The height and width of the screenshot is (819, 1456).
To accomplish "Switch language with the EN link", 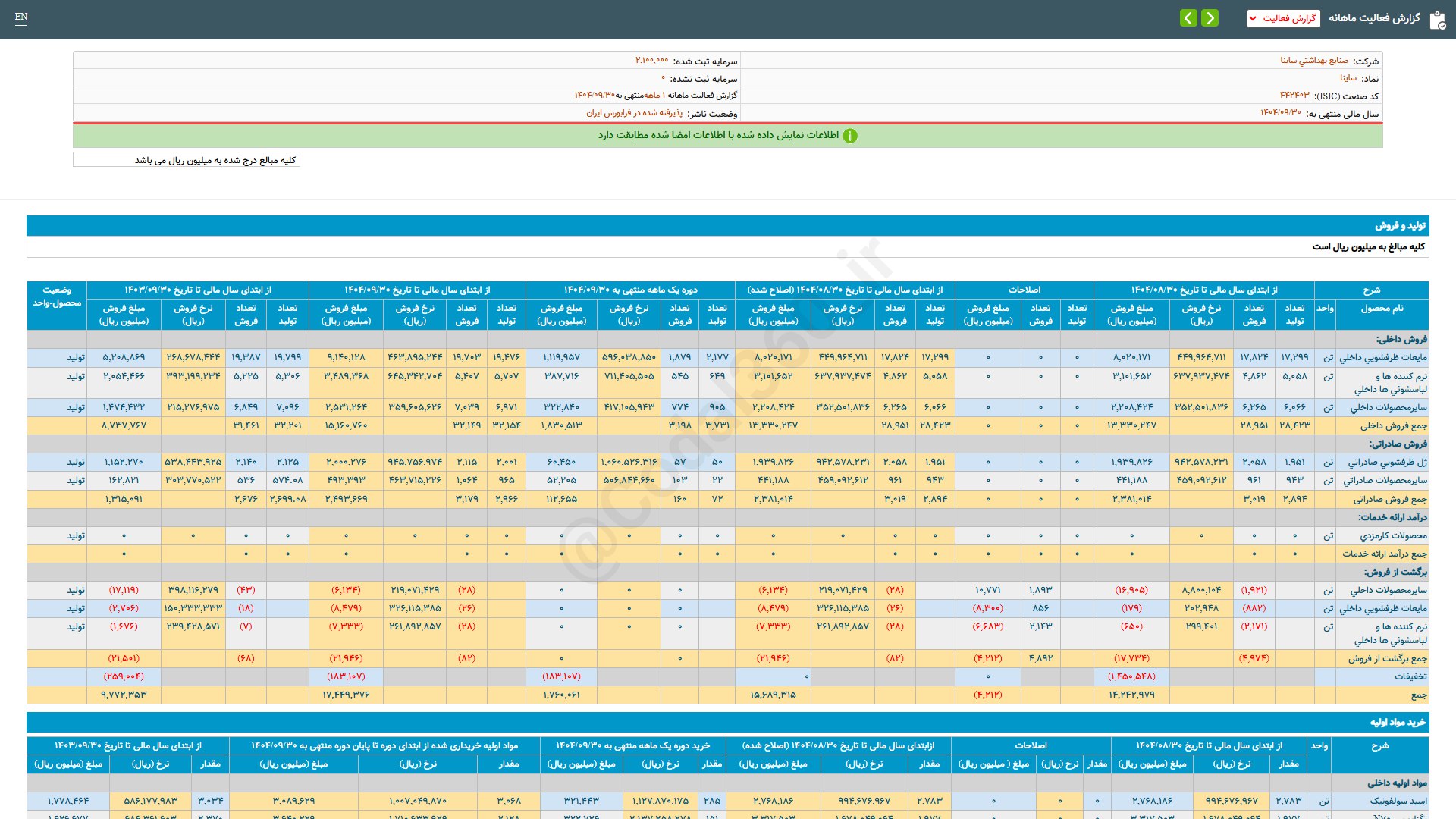I will tap(21, 17).
